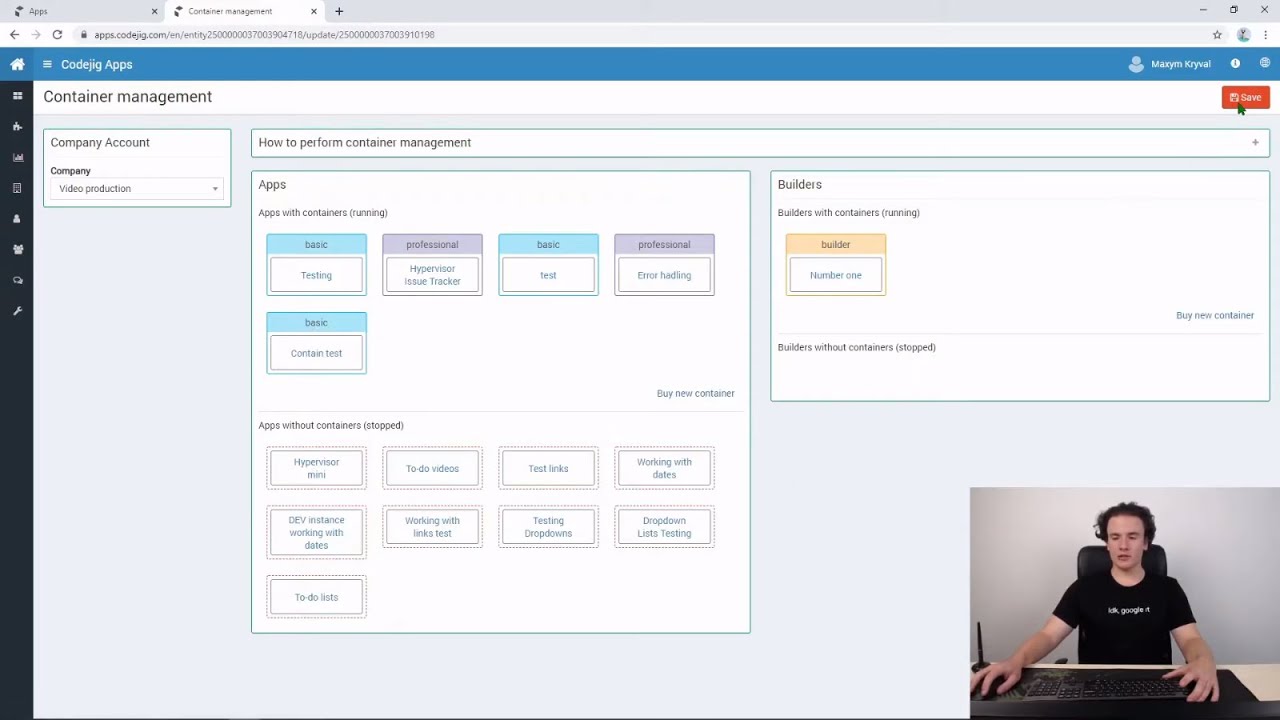Select the Hypervisor Issue Tracker app card
This screenshot has width=1280, height=720.
click(x=432, y=265)
